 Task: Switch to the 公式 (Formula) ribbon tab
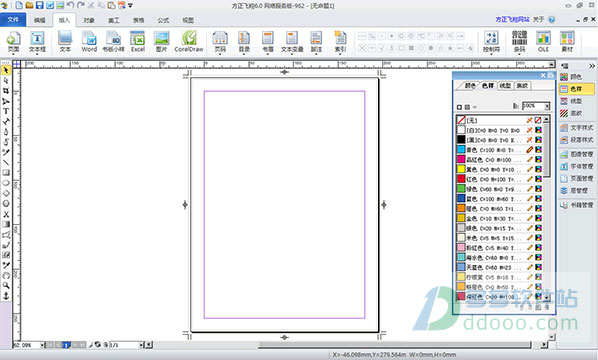click(x=163, y=20)
